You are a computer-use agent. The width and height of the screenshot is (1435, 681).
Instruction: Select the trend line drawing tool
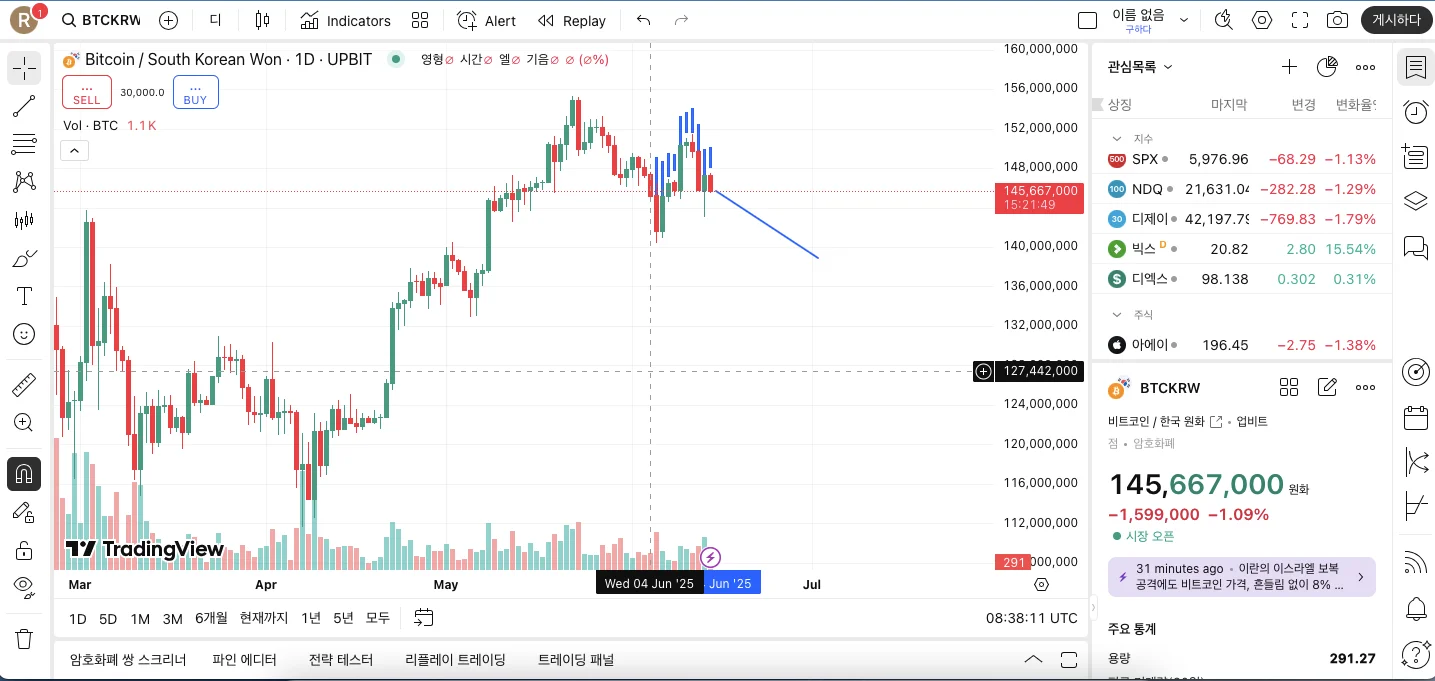pyautogui.click(x=24, y=106)
